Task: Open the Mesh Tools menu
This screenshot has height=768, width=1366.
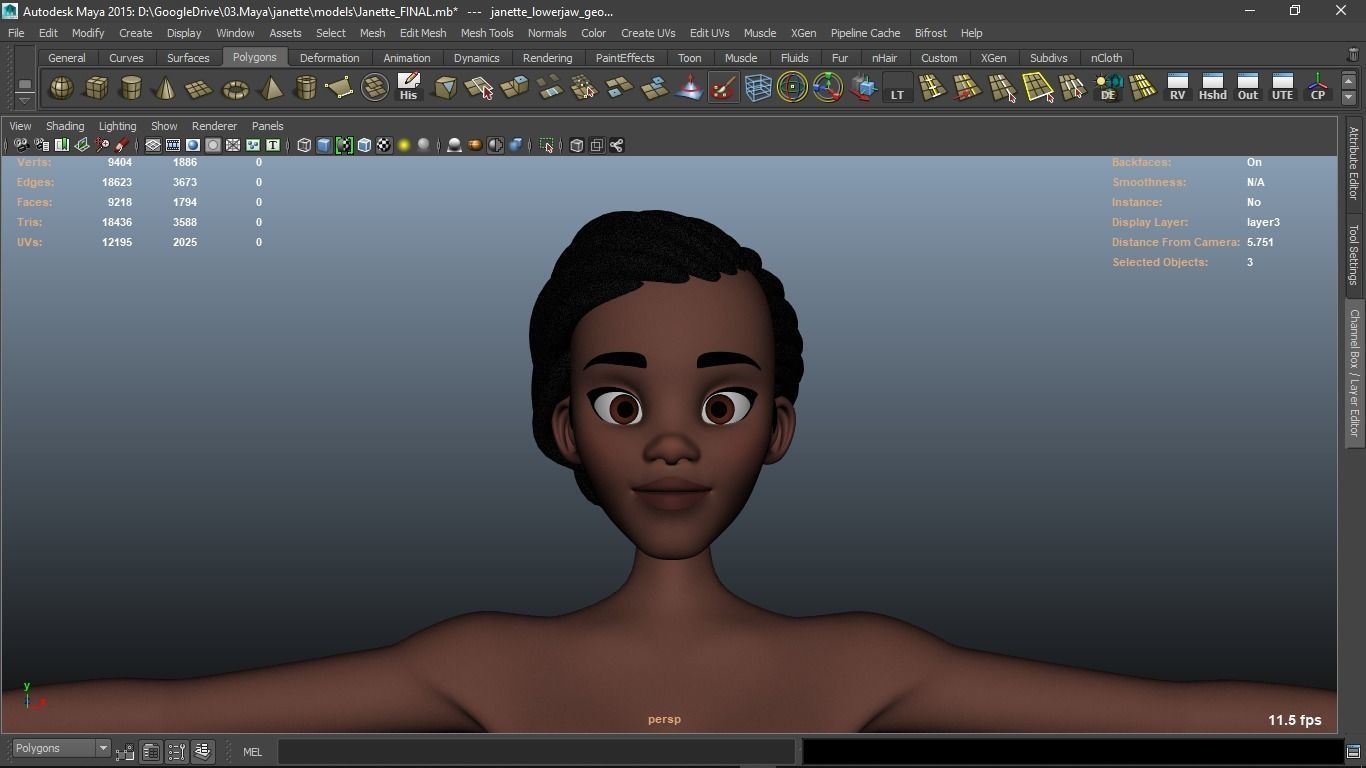Action: pyautogui.click(x=487, y=33)
